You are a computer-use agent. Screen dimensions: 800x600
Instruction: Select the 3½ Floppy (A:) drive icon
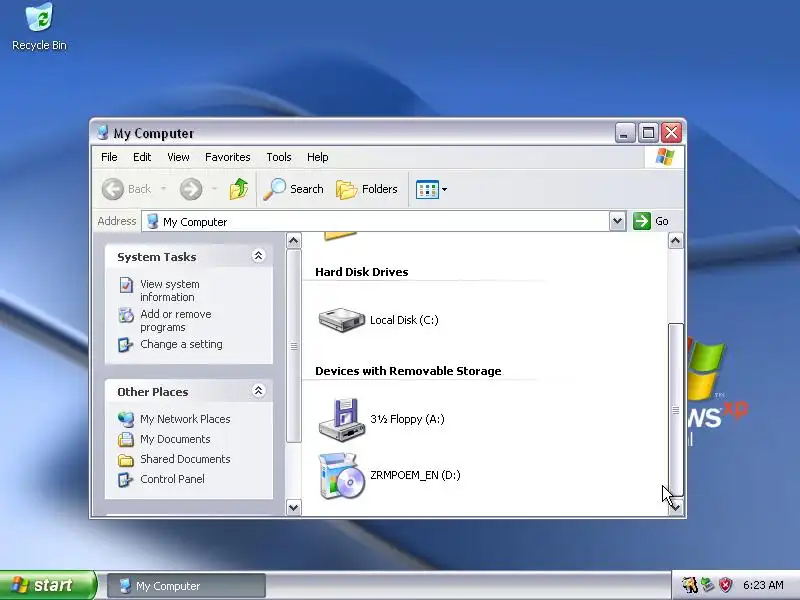[341, 419]
